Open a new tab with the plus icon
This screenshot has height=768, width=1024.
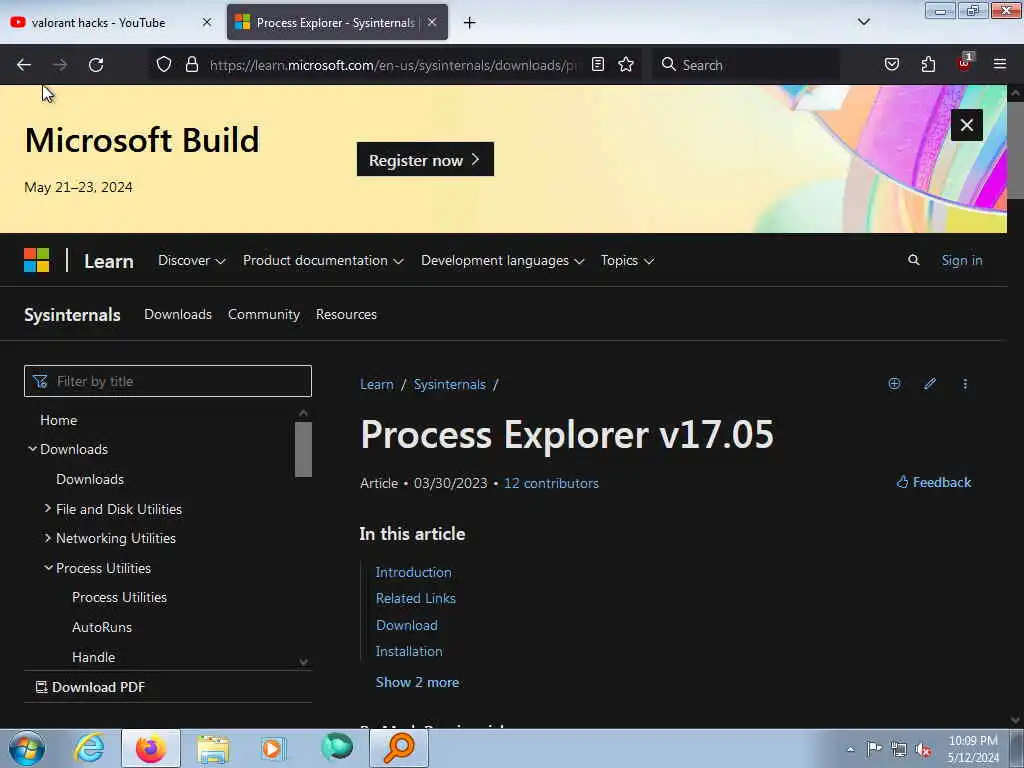(x=470, y=23)
